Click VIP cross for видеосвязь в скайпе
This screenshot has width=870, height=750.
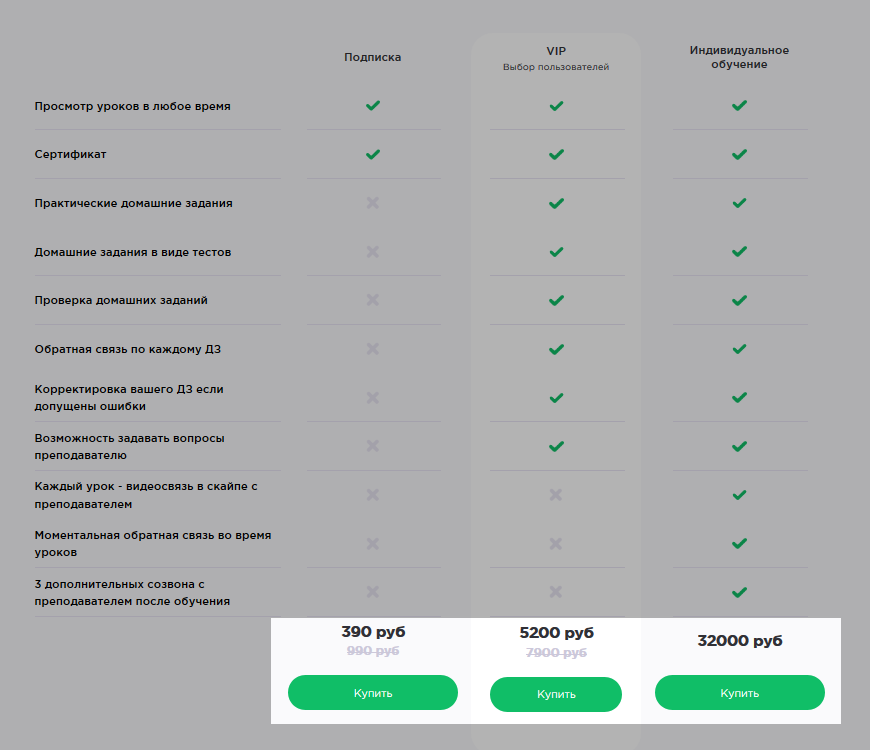click(x=556, y=494)
